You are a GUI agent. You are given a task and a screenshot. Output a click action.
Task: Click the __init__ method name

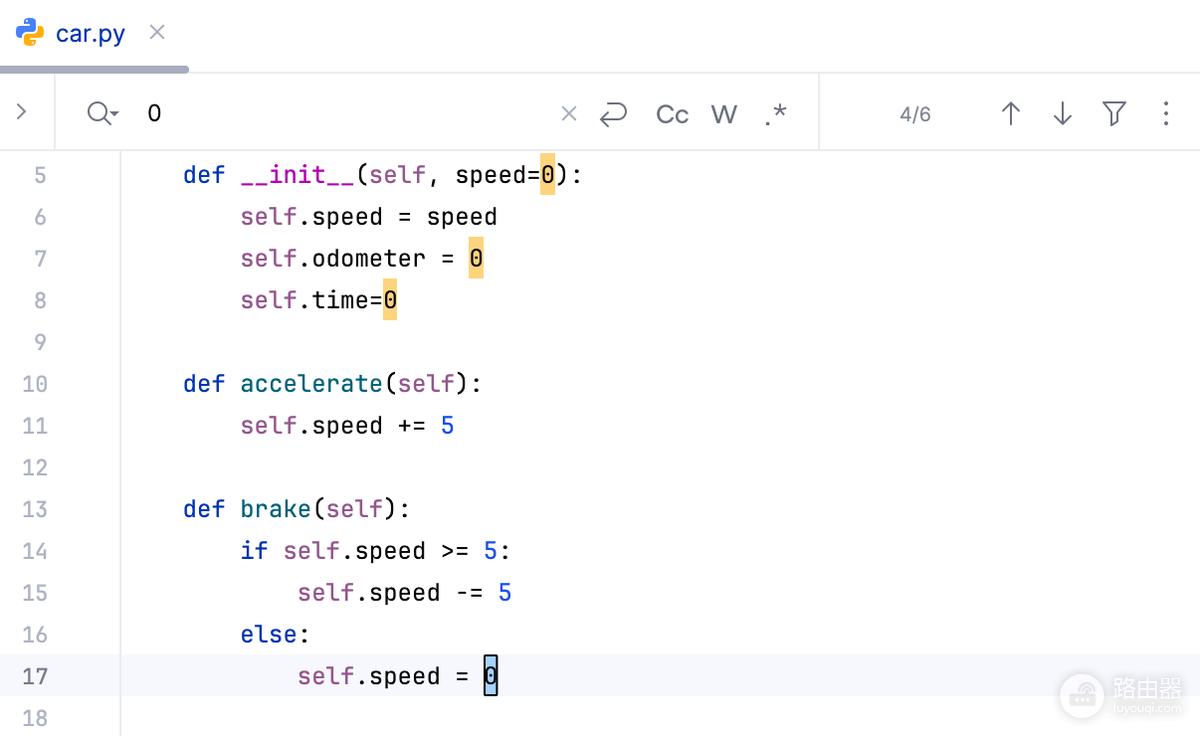click(x=298, y=175)
